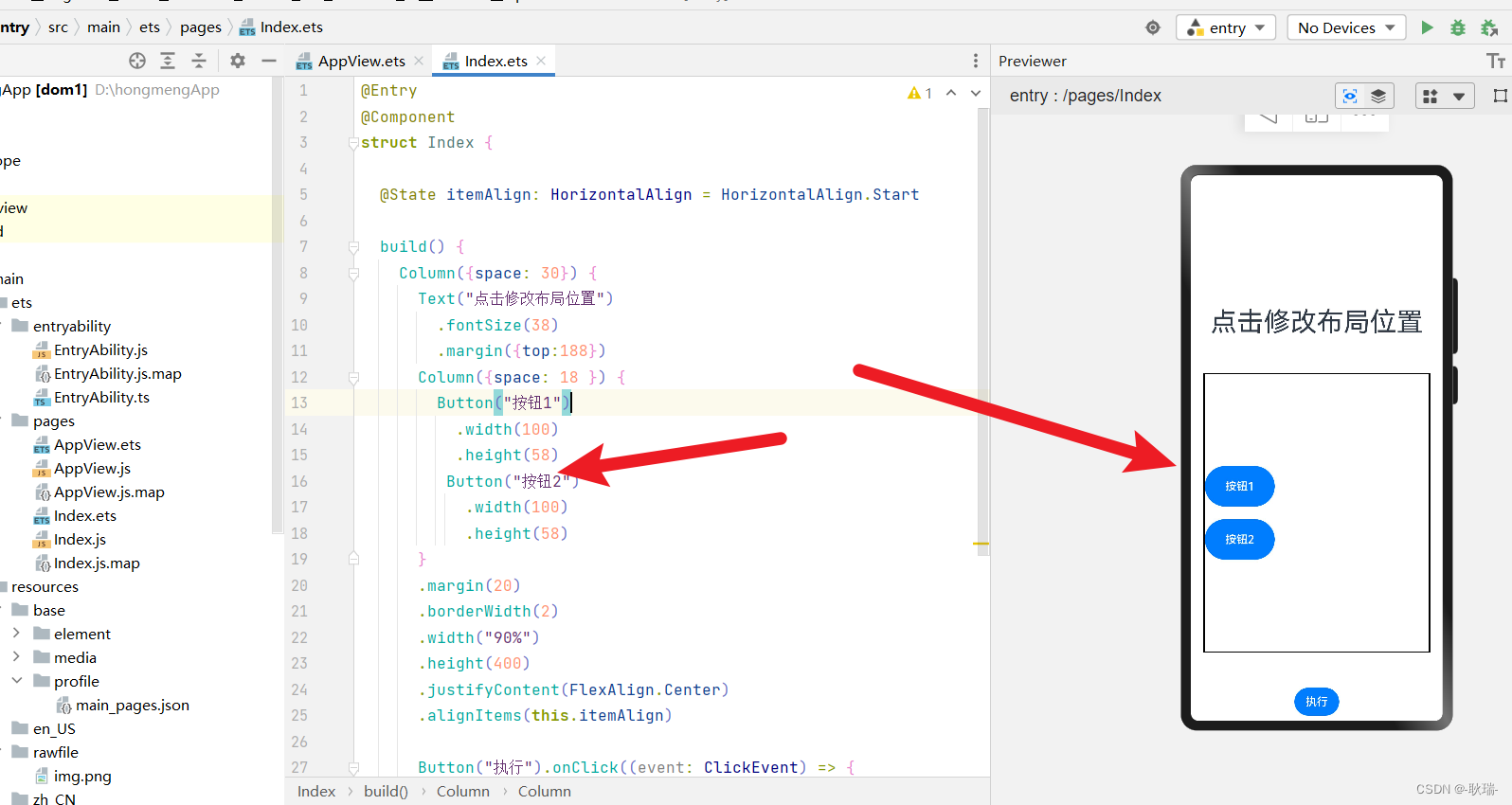1512x805 pixels.
Task: Run the entry module
Action: (x=1427, y=27)
